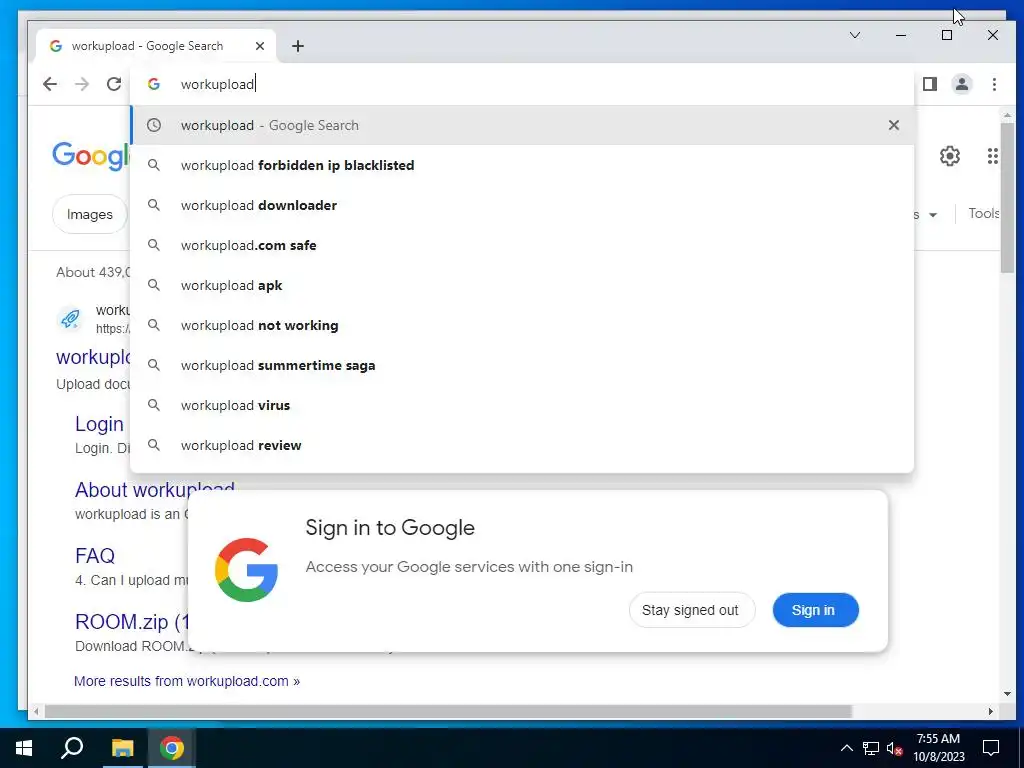This screenshot has height=768, width=1024.
Task: Open Chrome side panel icon
Action: [930, 84]
